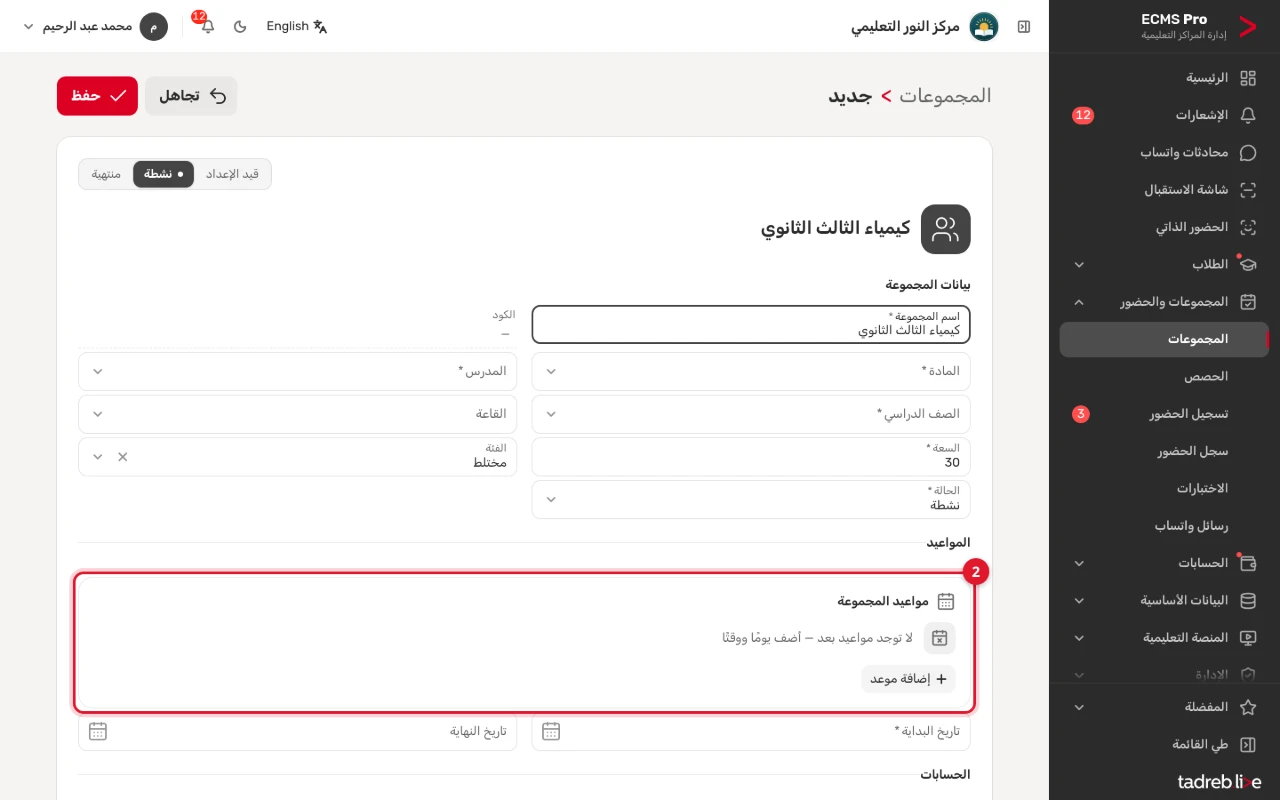
Task: Toggle dark mode with the moon icon
Action: tap(240, 26)
